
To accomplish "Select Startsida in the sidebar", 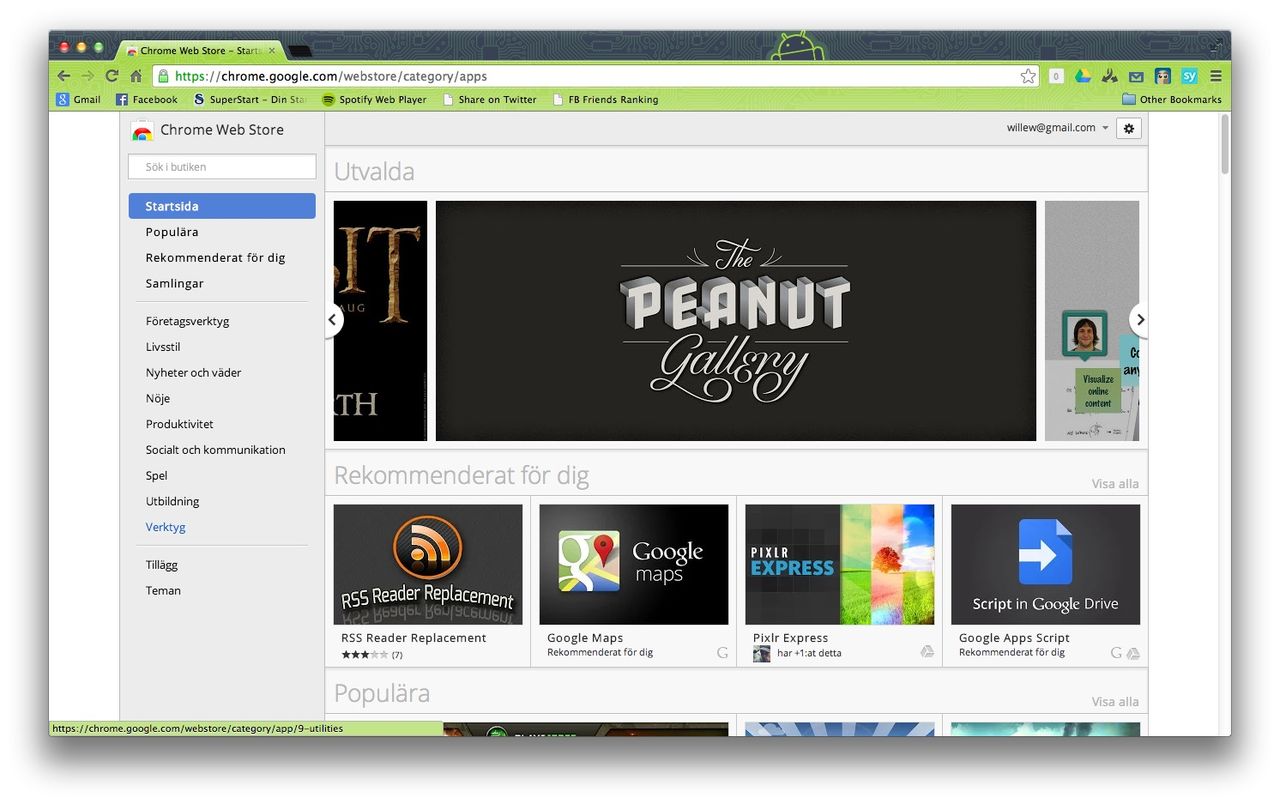I will [222, 206].
